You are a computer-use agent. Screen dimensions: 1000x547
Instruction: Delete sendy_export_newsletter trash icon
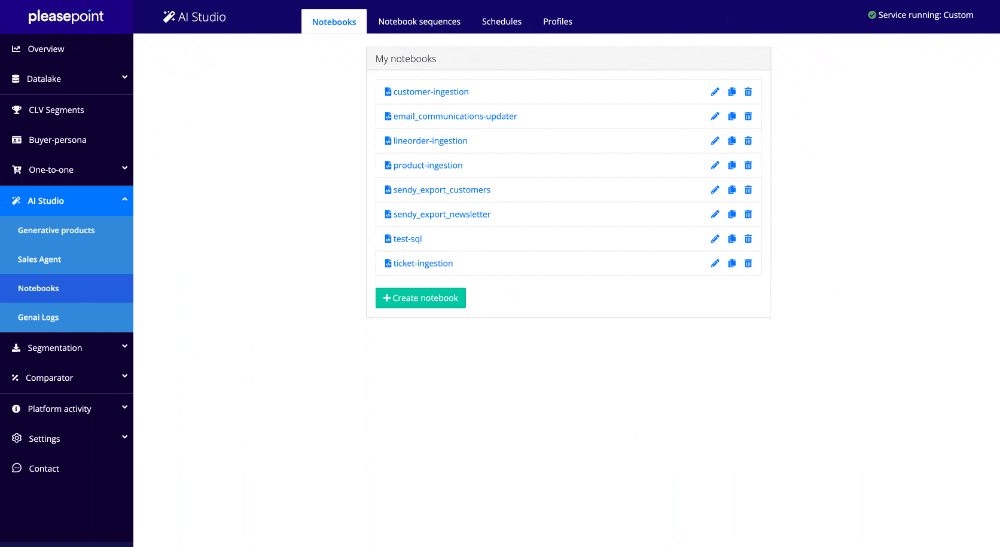click(x=748, y=214)
